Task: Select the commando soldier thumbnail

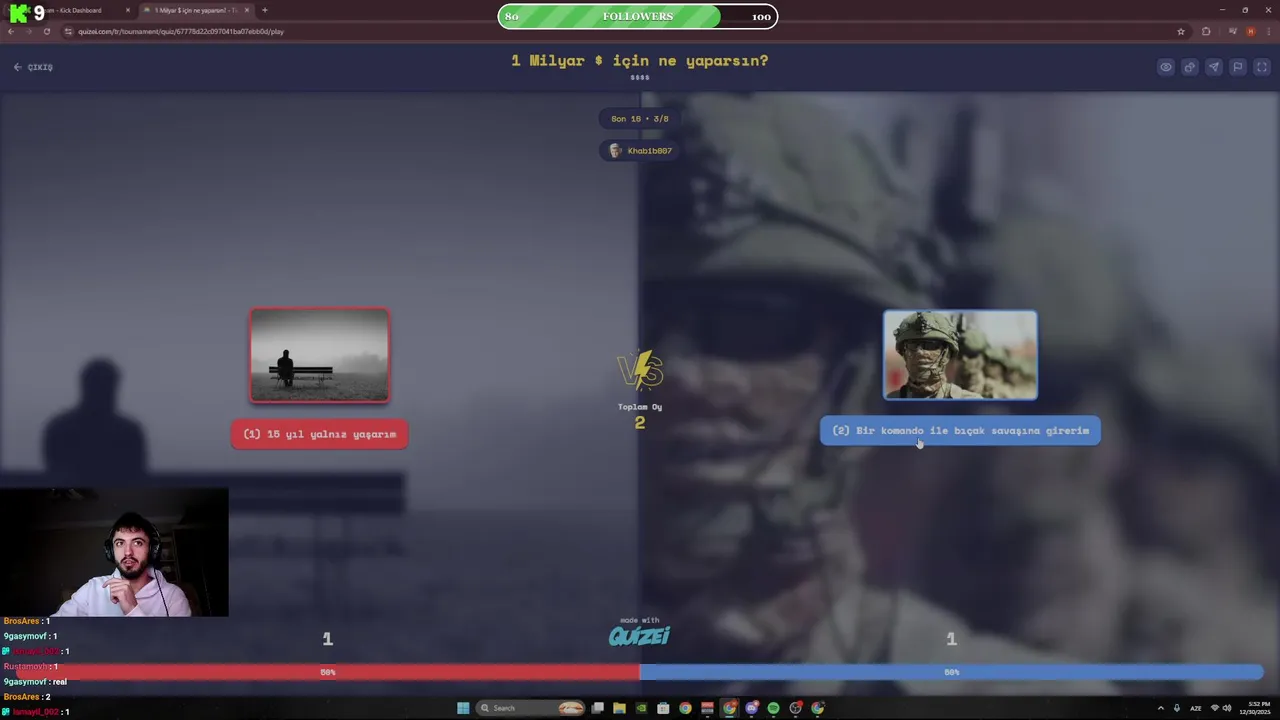Action: coord(960,355)
